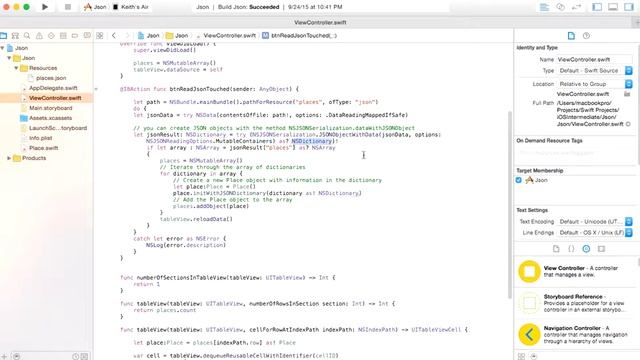Open the Symbol navigator
640x360 pixels.
[x=16, y=36]
